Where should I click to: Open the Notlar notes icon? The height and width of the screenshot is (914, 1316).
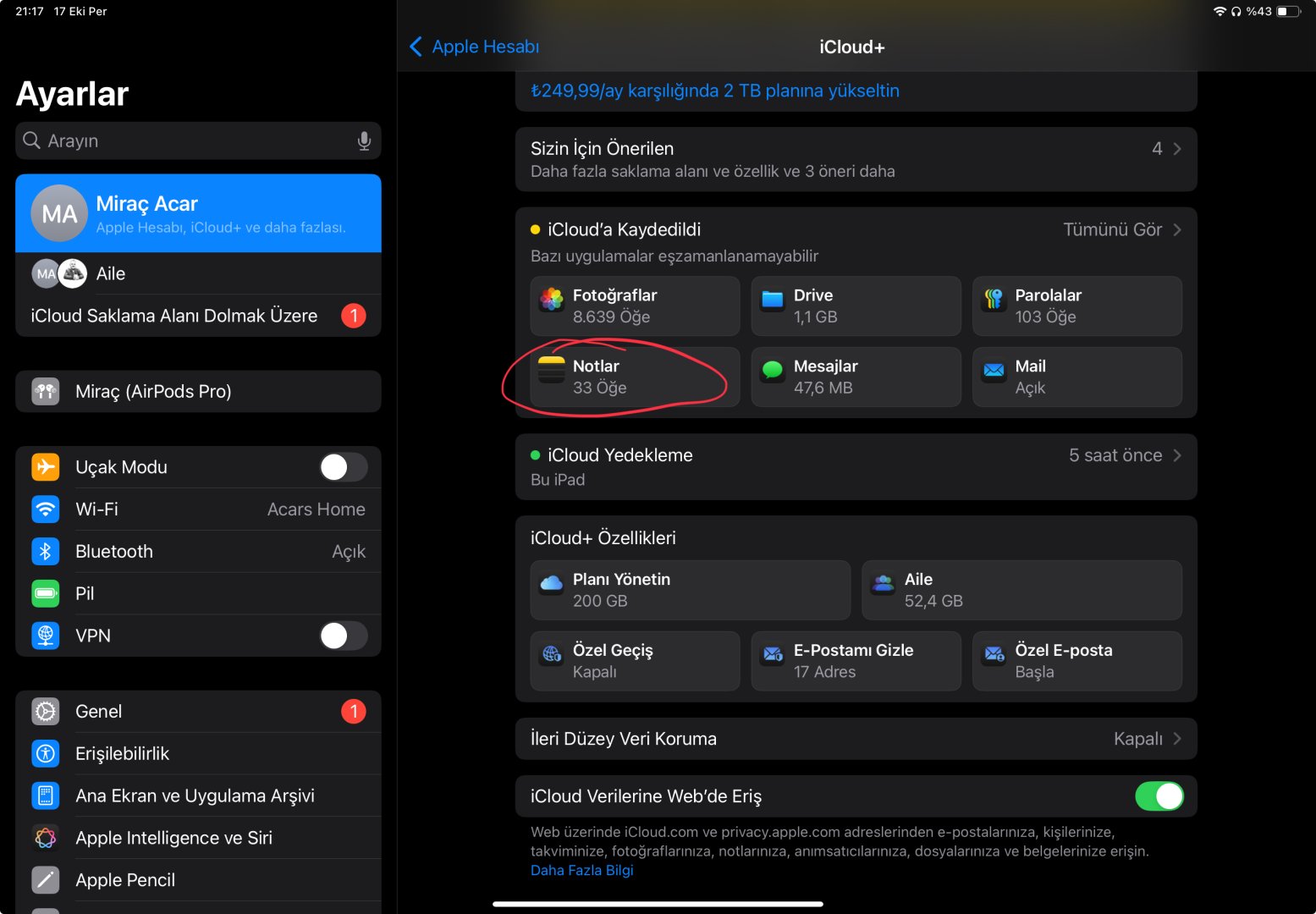(x=552, y=370)
